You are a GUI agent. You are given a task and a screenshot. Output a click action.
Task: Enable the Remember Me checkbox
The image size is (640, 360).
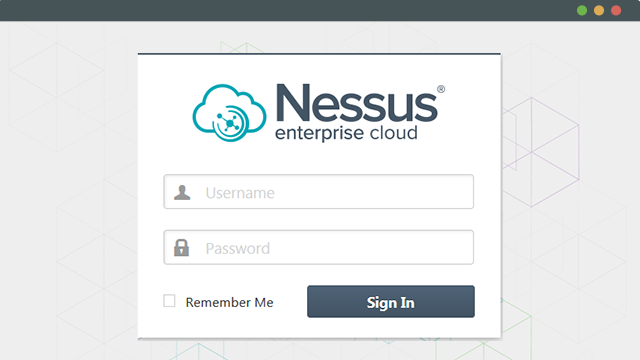[x=169, y=301]
